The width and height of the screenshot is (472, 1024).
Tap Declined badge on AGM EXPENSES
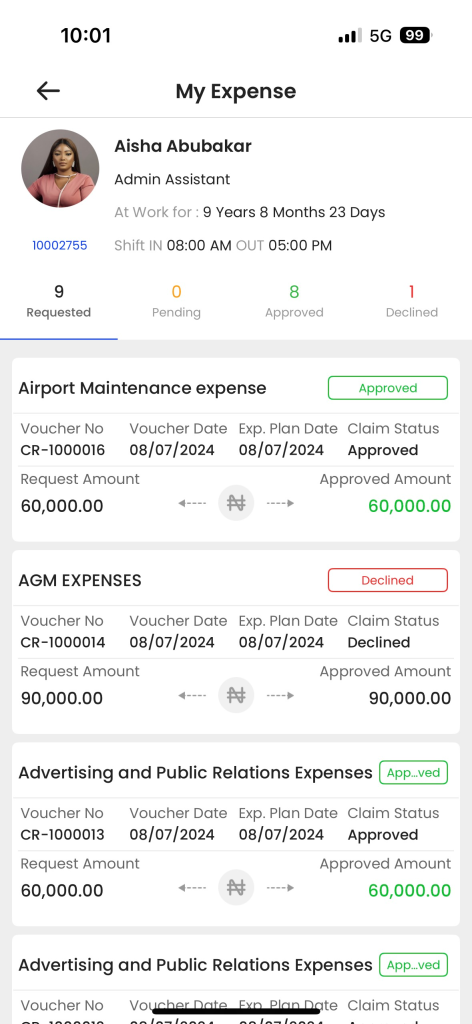[x=388, y=580]
